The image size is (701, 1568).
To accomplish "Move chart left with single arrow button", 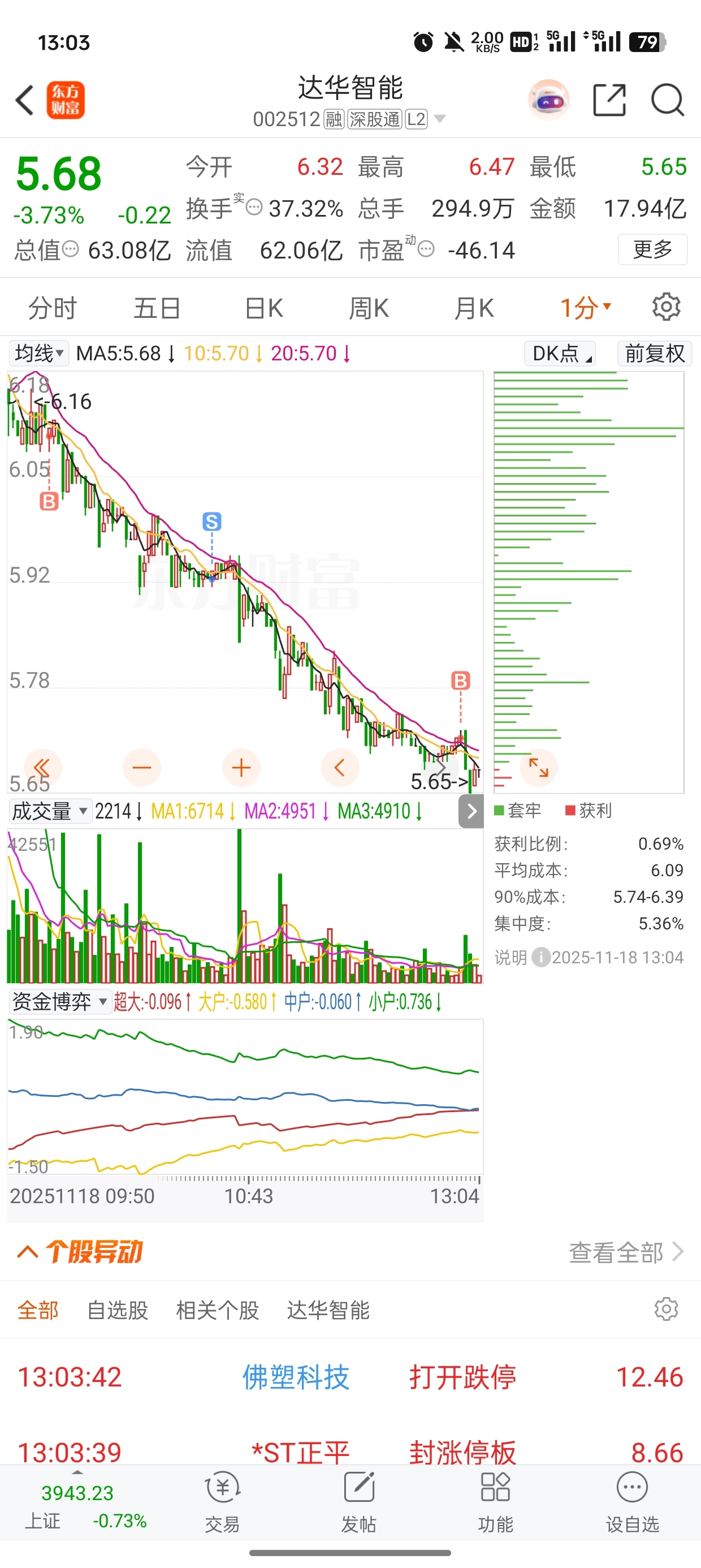I will (x=340, y=768).
